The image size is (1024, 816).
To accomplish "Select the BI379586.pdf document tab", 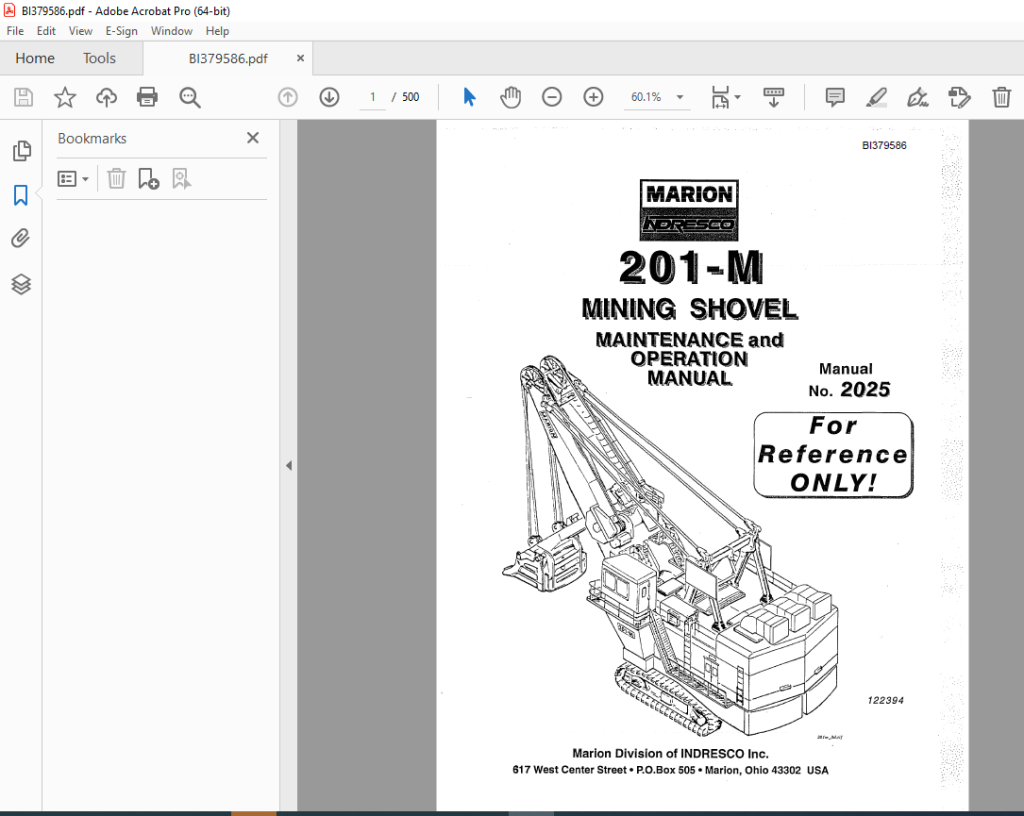I will click(x=228, y=58).
